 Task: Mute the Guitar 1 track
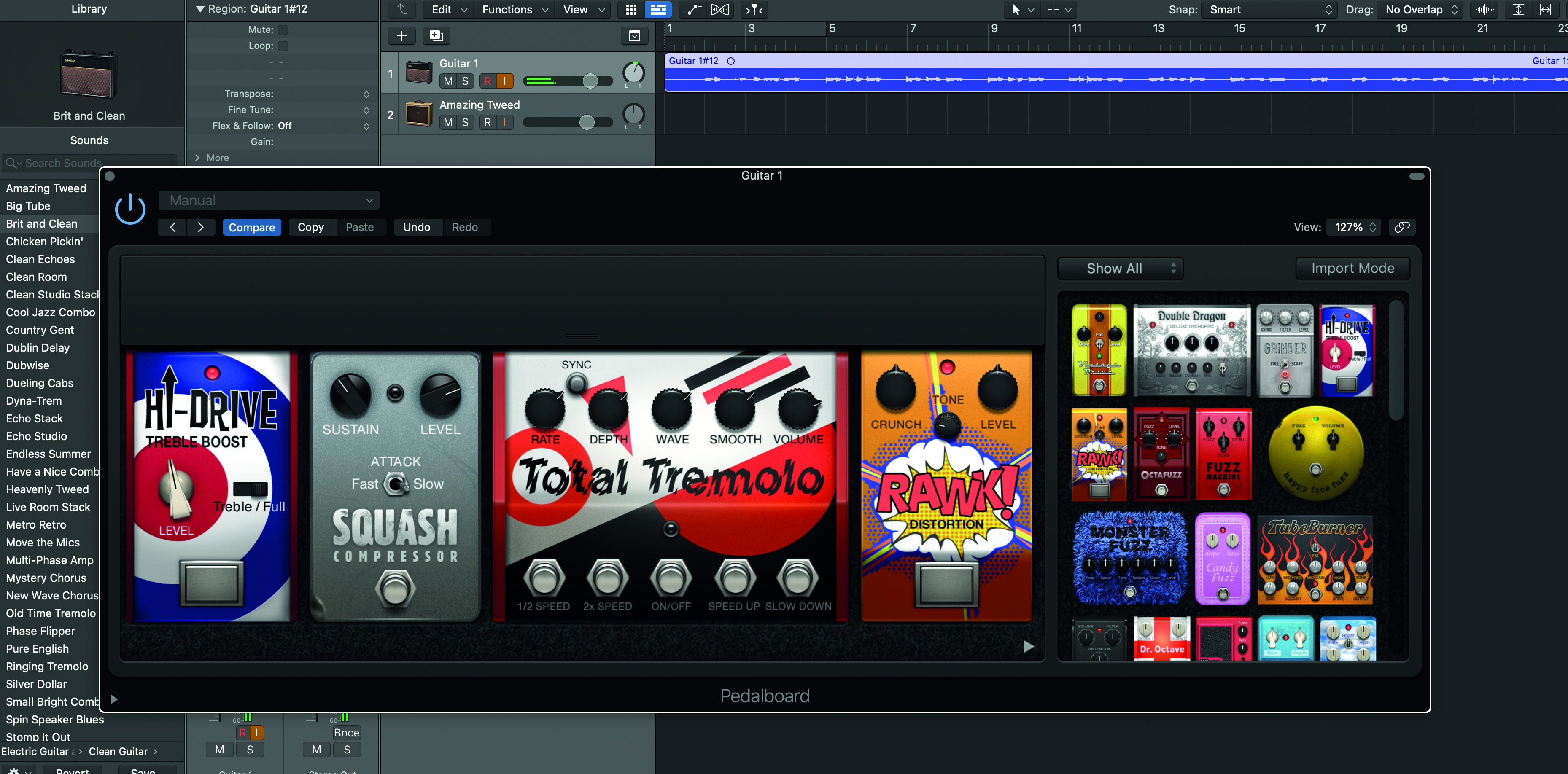[x=449, y=81]
